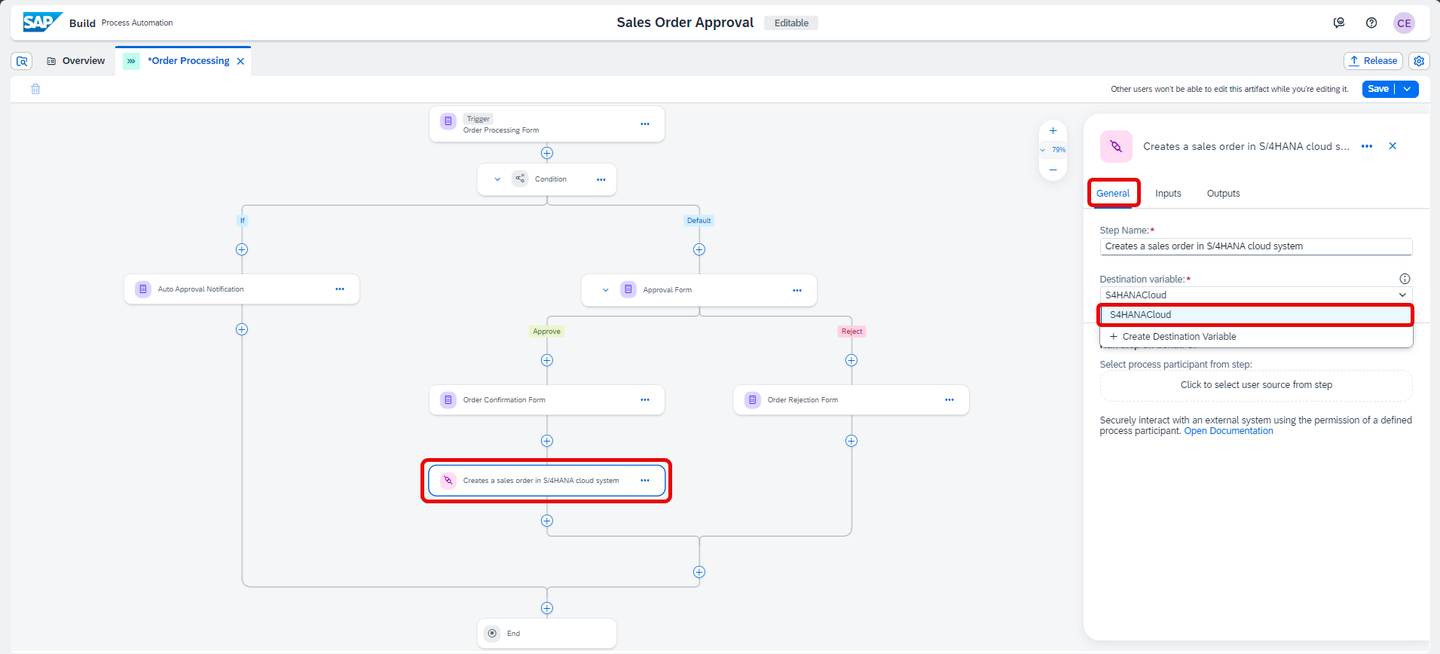The width and height of the screenshot is (1440, 654).
Task: Open the settings gear next to Release
Action: (x=1419, y=61)
